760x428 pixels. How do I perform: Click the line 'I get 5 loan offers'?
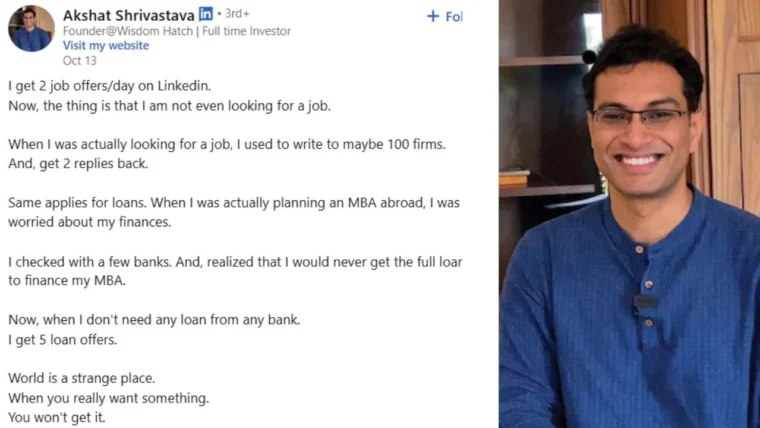63,340
